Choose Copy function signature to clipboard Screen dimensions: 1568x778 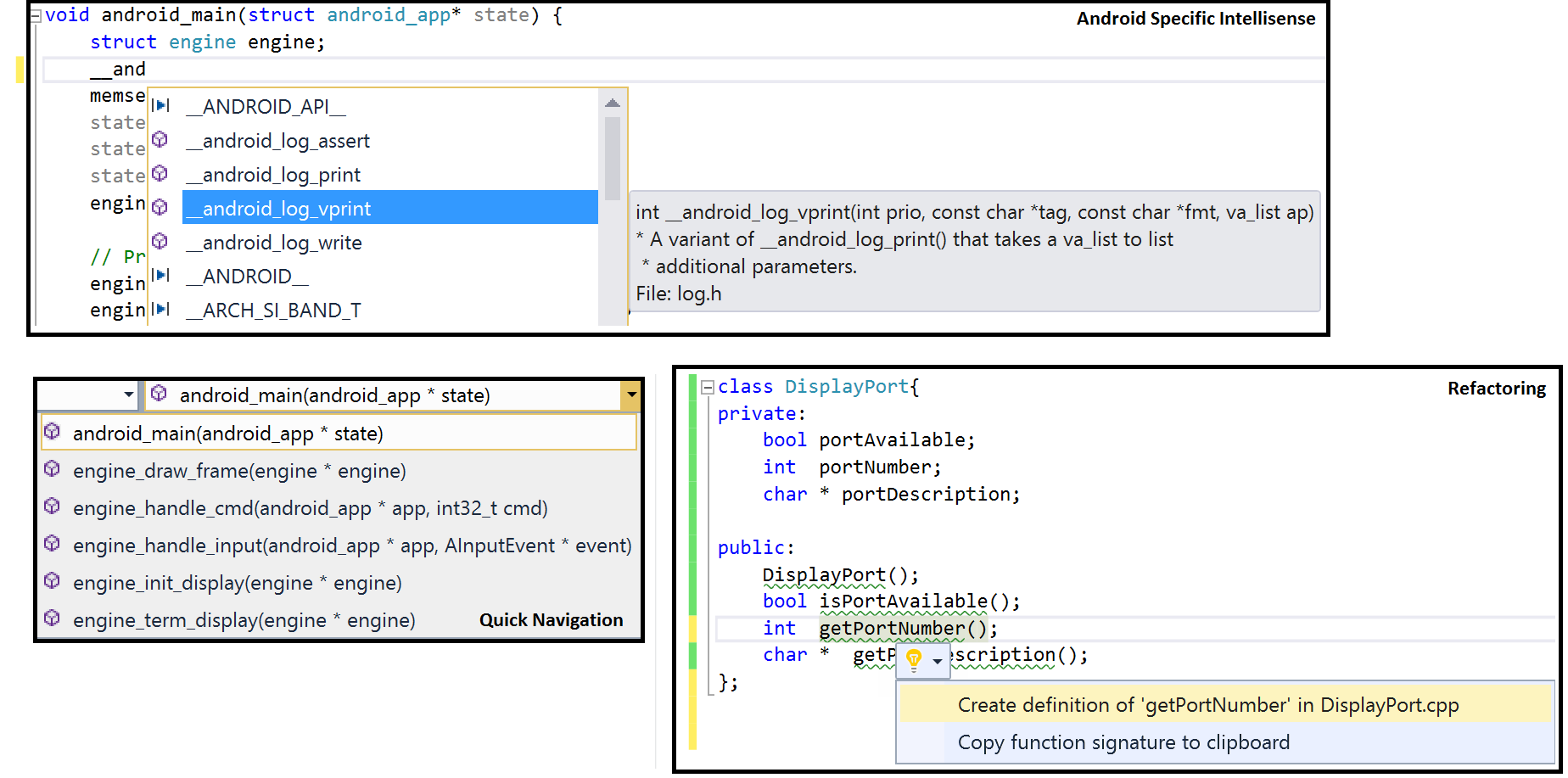(x=1123, y=742)
